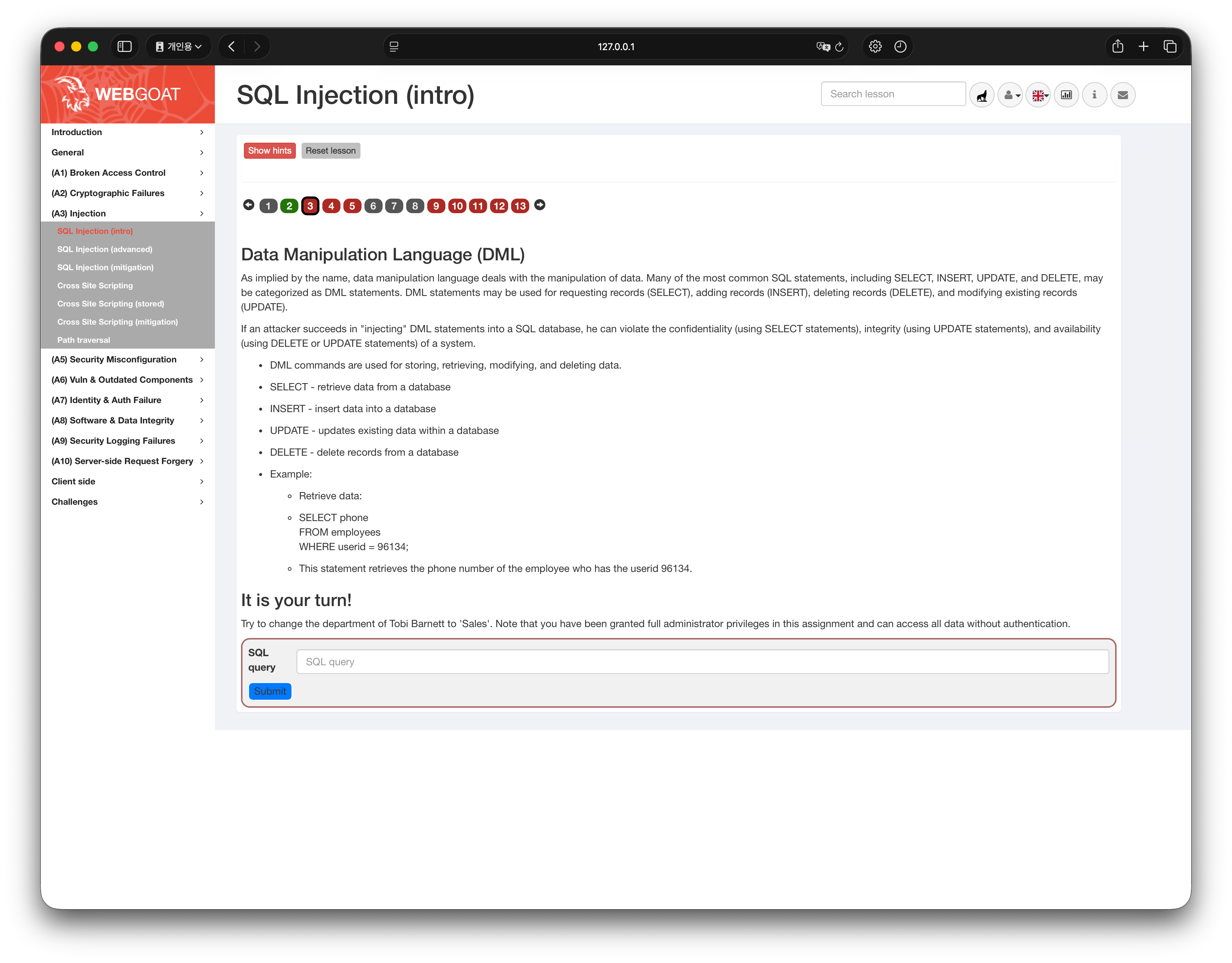
Task: Click the Reset lesson button
Action: [331, 151]
